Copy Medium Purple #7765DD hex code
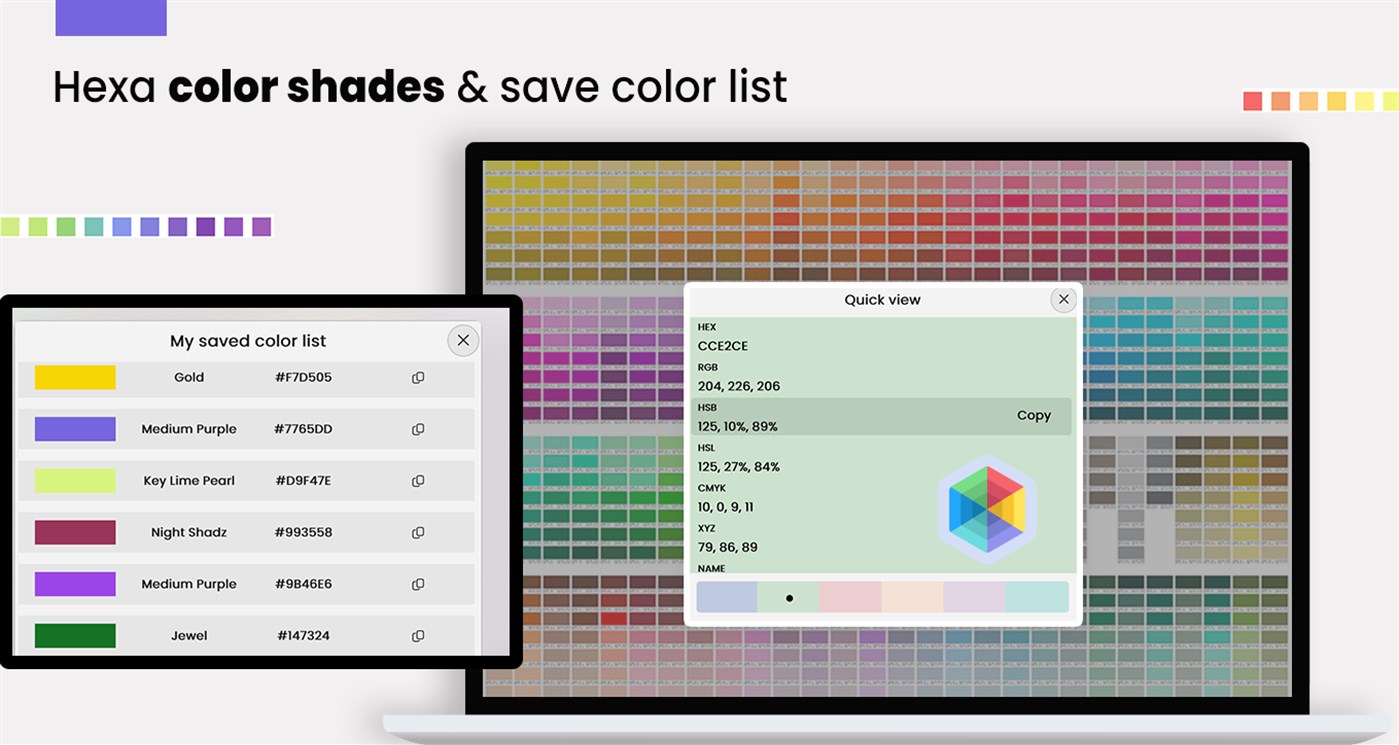 click(418, 429)
